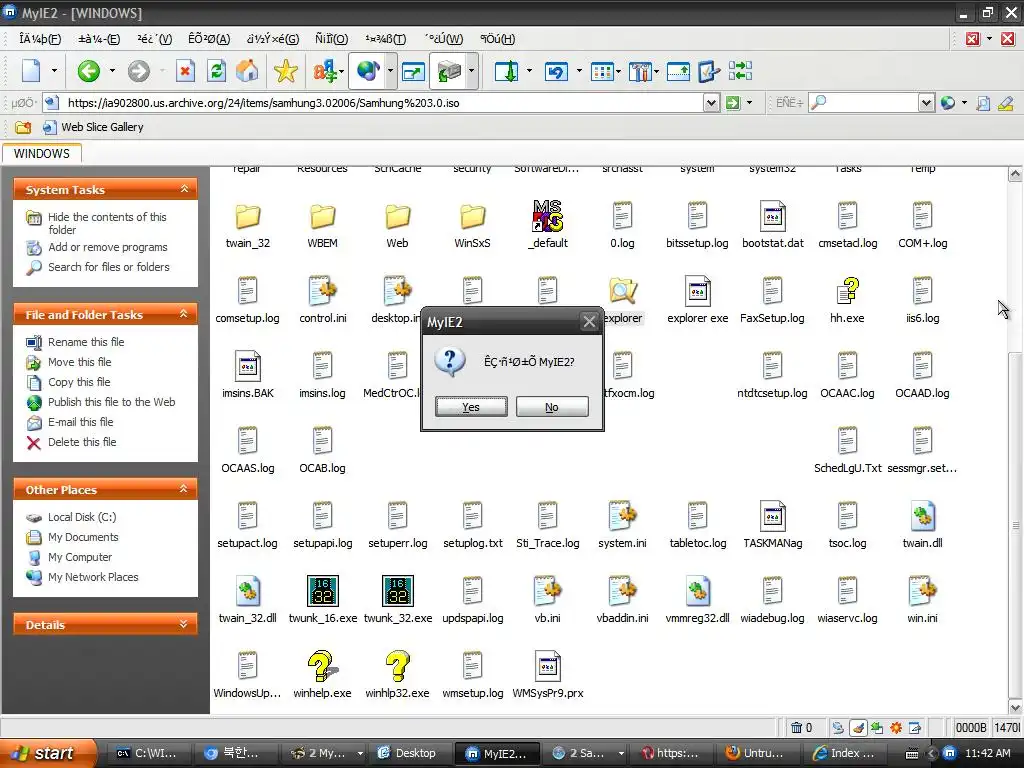Viewport: 1024px width, 768px height.
Task: Switch to the WINDOWS tab
Action: [x=41, y=153]
